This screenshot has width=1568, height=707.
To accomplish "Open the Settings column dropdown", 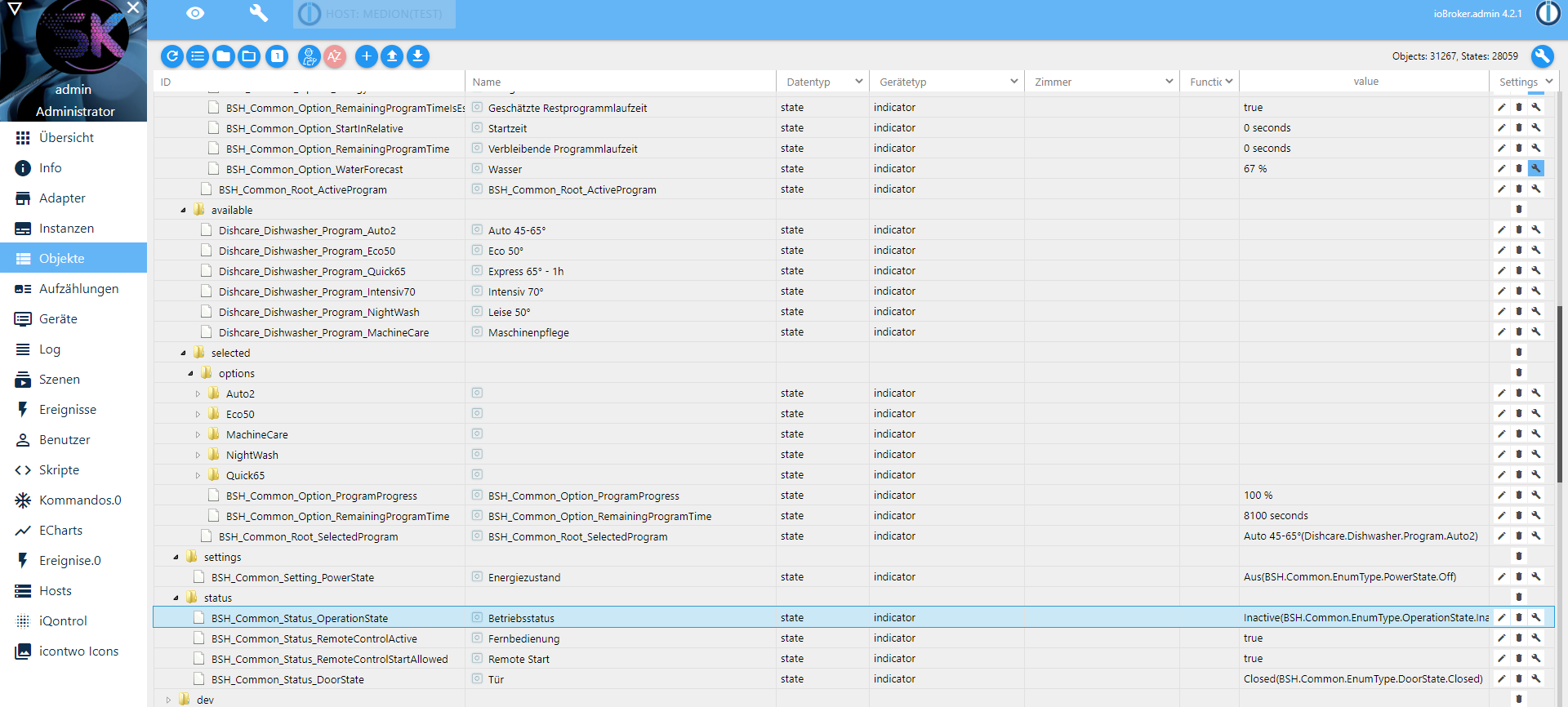I will tap(1526, 82).
